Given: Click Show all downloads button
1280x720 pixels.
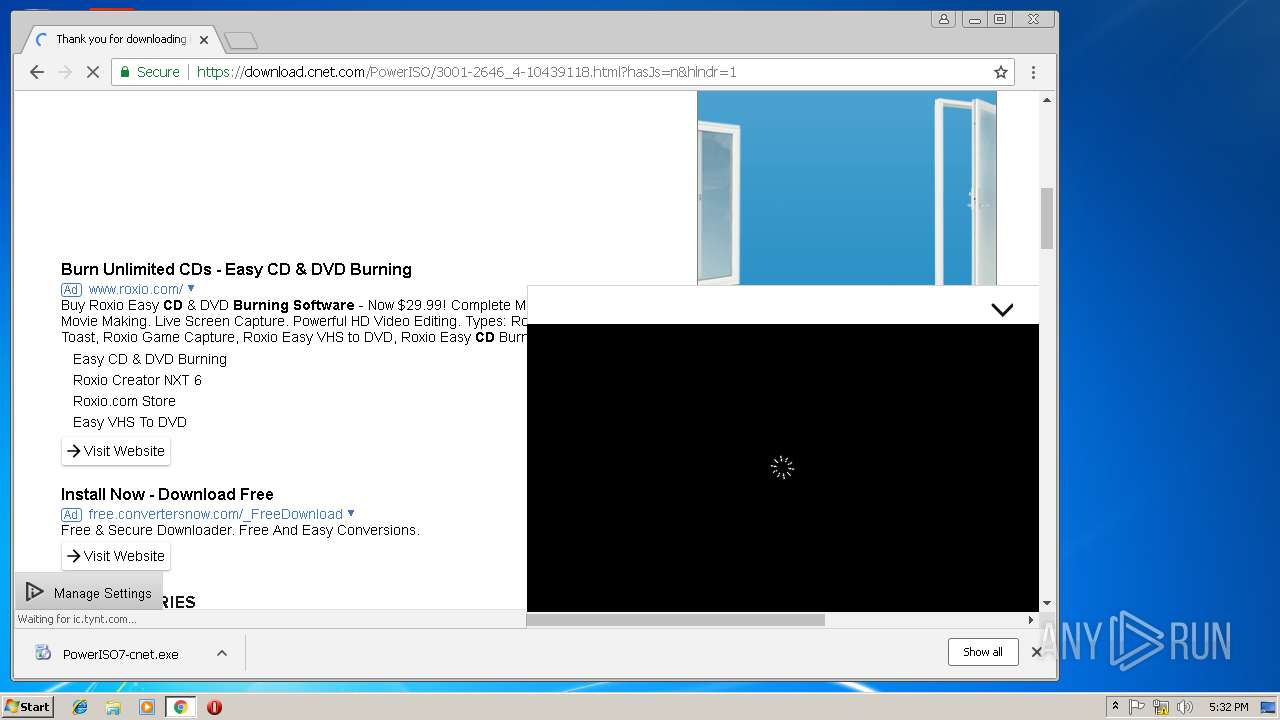Looking at the screenshot, I should click(983, 652).
